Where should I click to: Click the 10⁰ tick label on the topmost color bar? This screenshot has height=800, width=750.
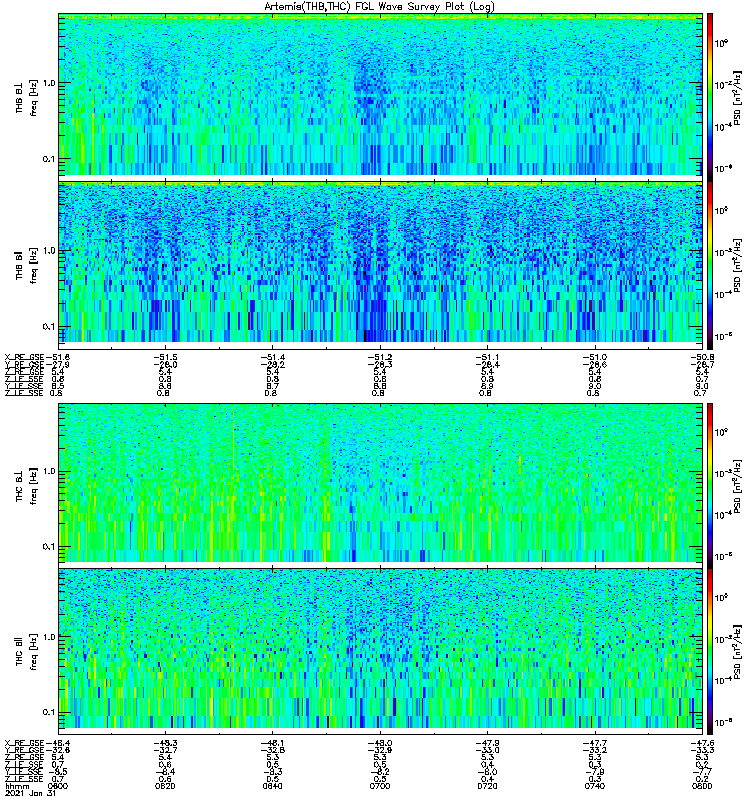(x=721, y=43)
